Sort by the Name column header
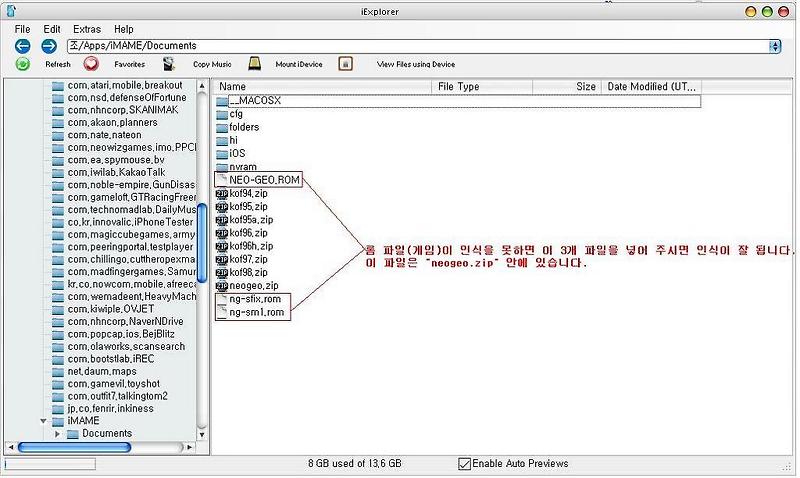This screenshot has height=478, width=800. 323,87
